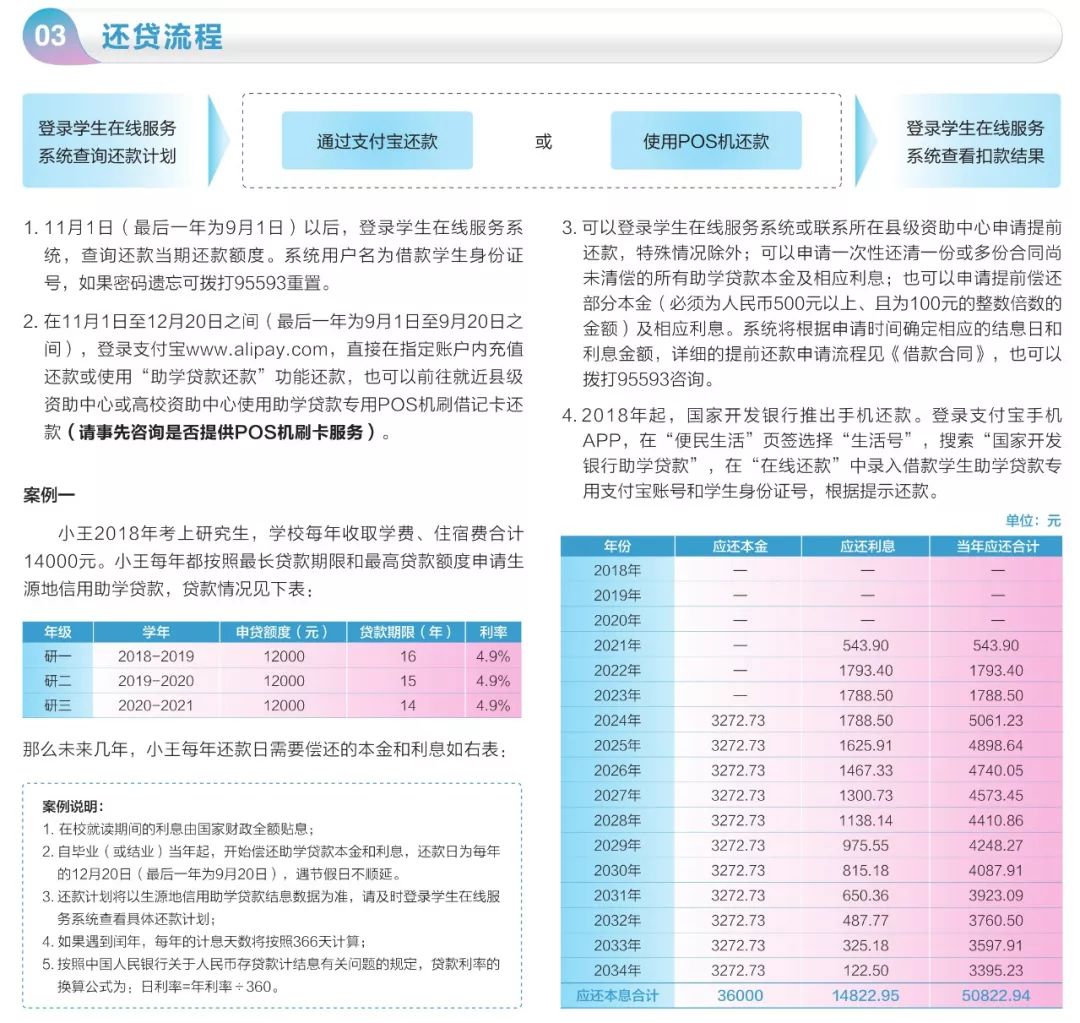
Task: Click the "www.alipay.com" web address
Action: [257, 349]
